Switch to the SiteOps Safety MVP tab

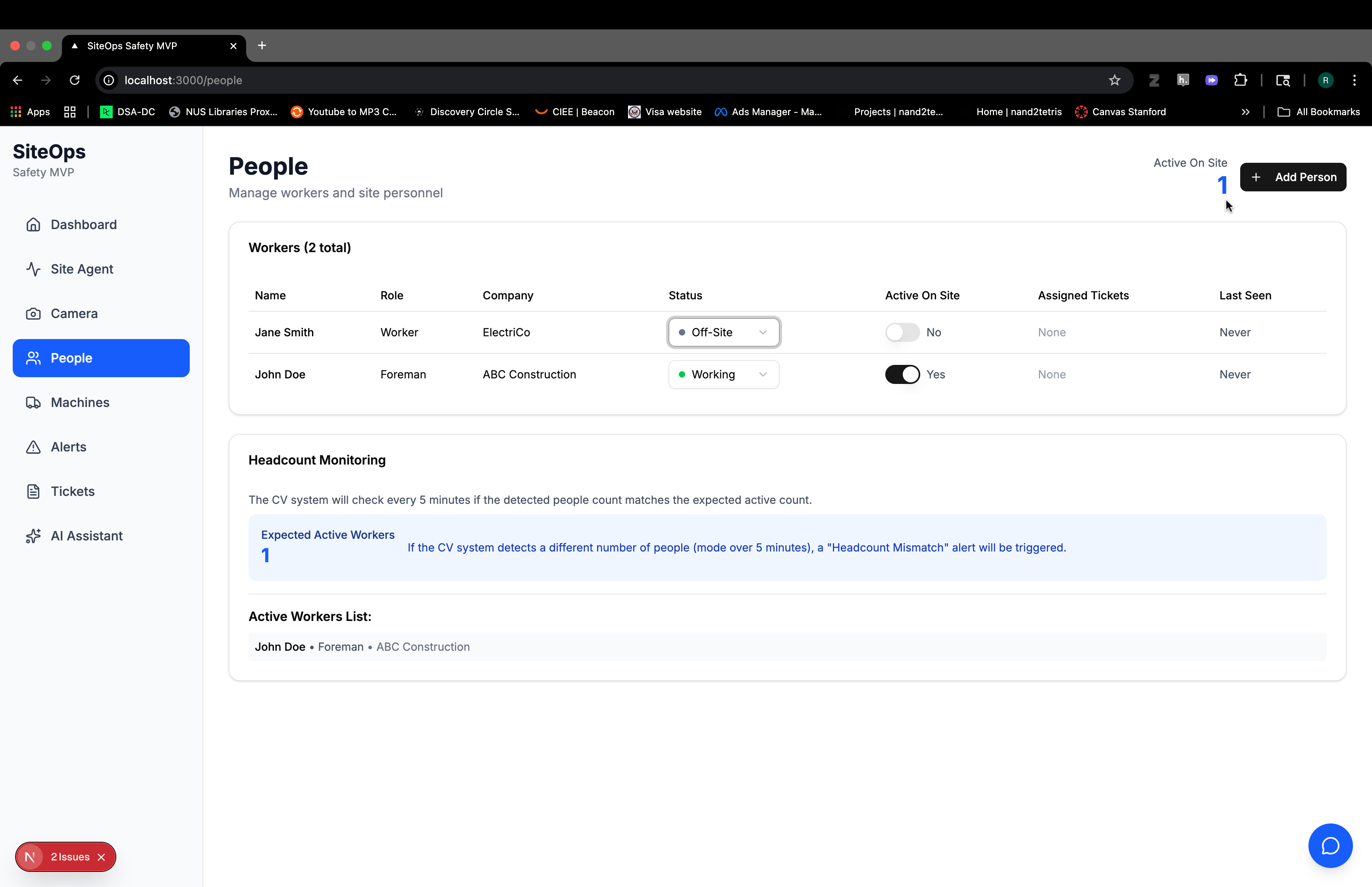pyautogui.click(x=133, y=46)
